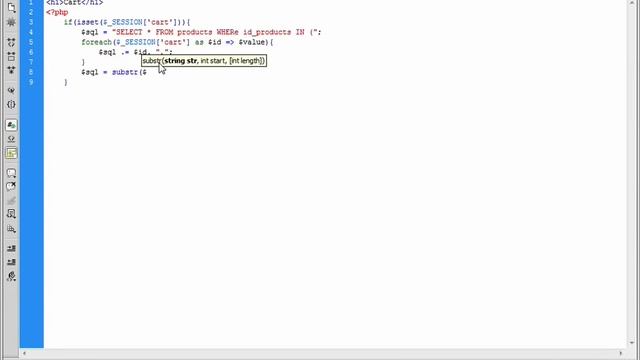Click the Collapse Selection icon
Image resolution: width=640 pixels, height=360 pixels.
tap(11, 56)
